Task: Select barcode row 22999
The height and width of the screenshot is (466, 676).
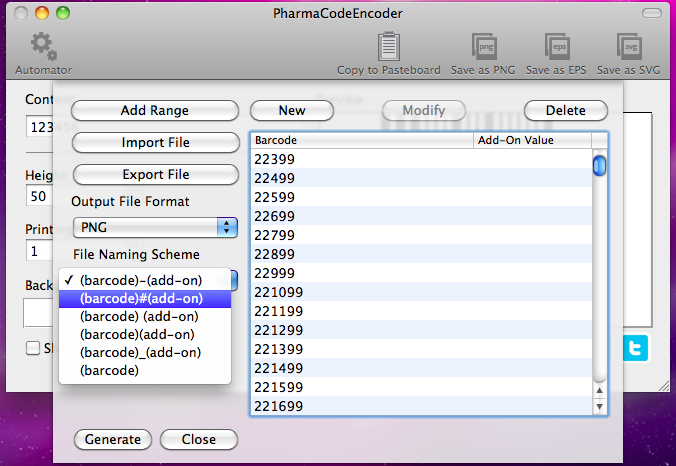Action: 421,273
